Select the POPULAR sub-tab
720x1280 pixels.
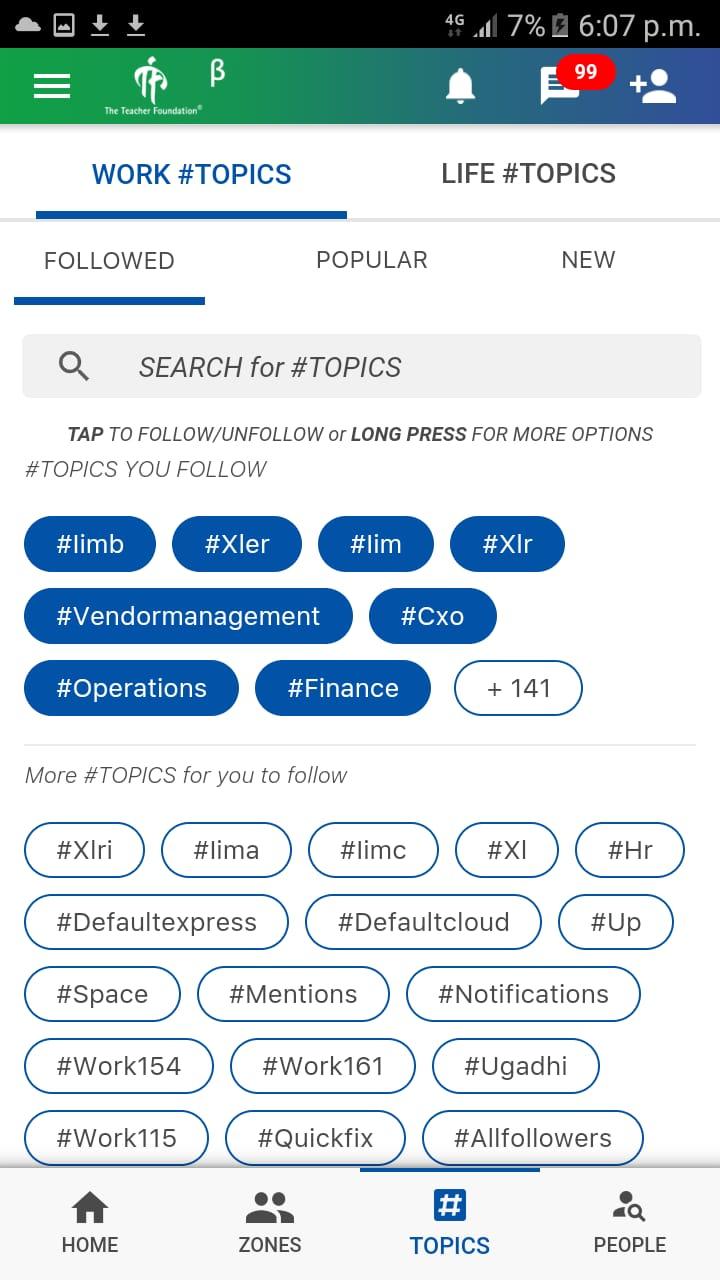[372, 260]
